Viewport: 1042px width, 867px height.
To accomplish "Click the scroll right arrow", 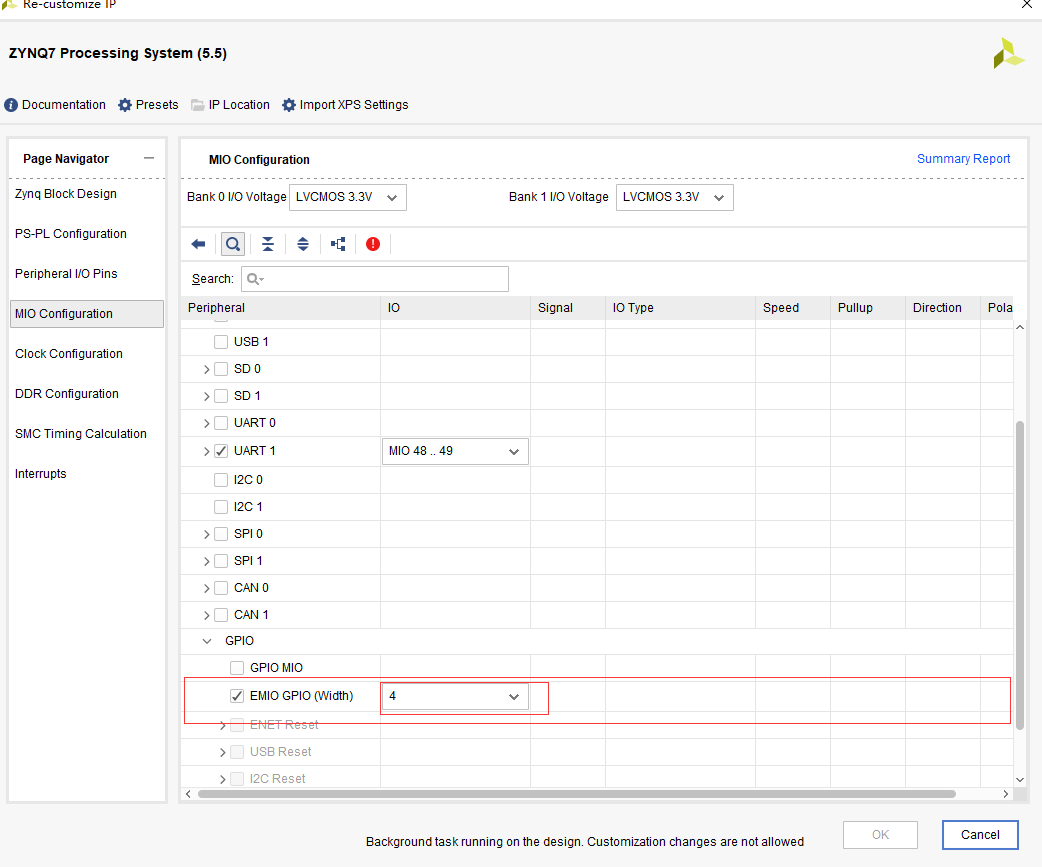I will click(1005, 794).
